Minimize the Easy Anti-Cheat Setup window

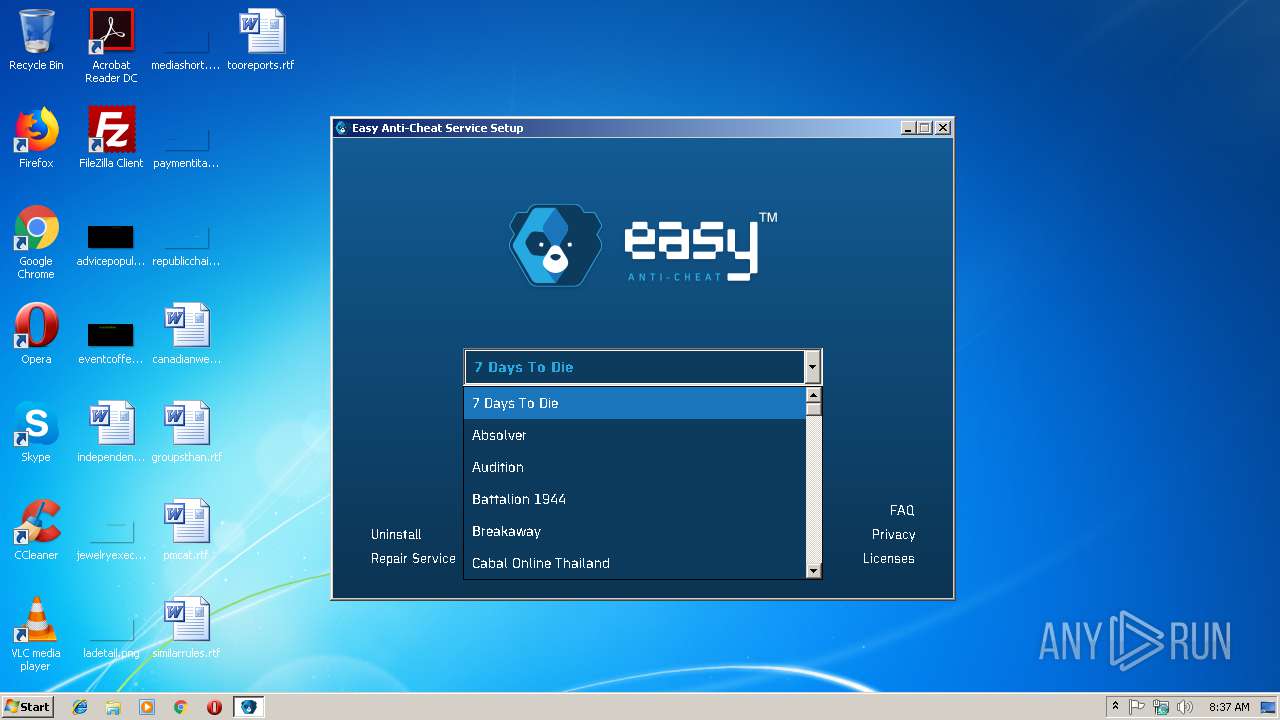click(x=908, y=128)
